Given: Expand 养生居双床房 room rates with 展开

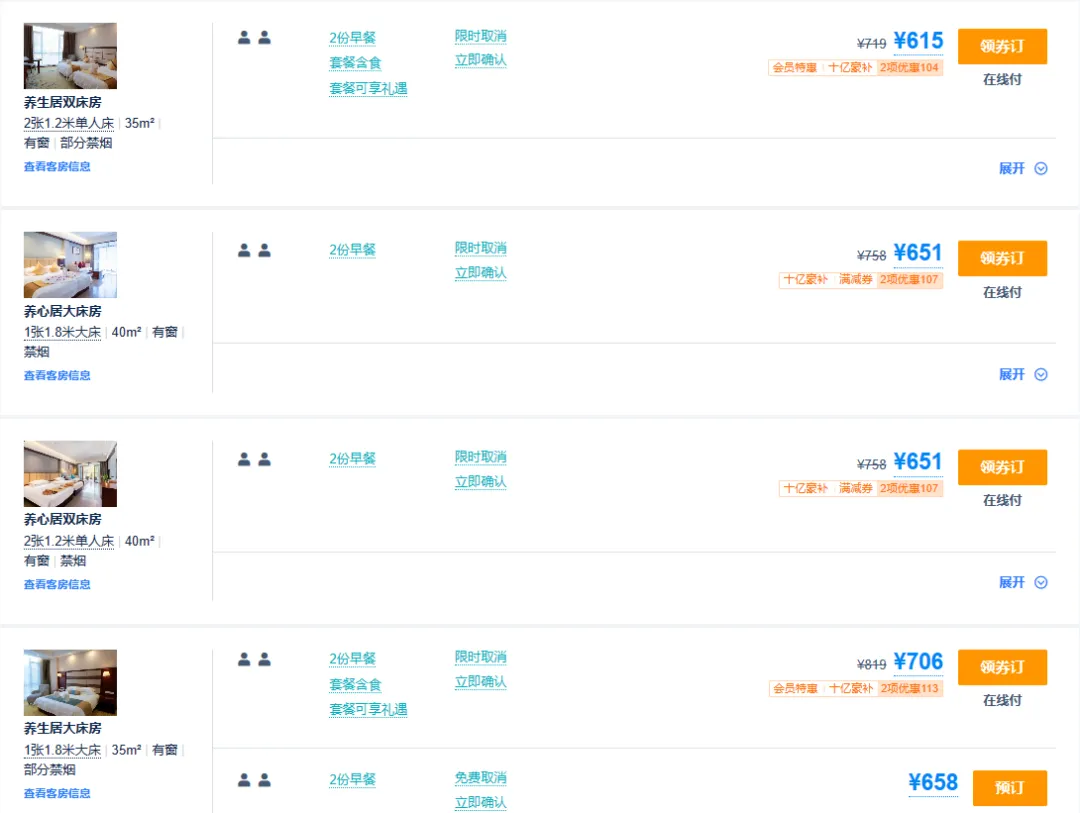Looking at the screenshot, I should coord(1022,168).
